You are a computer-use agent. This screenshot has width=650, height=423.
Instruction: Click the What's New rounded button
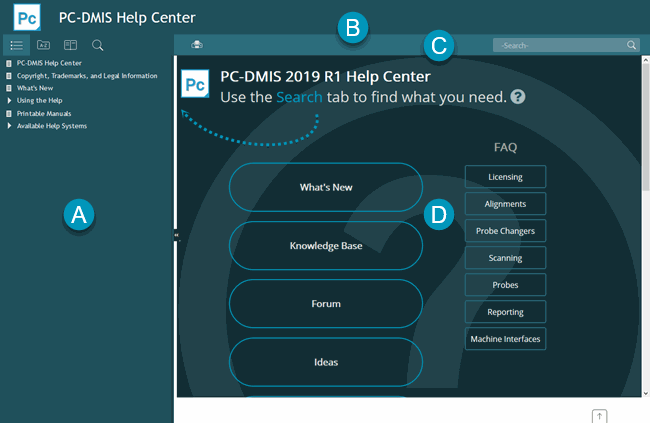tap(326, 187)
